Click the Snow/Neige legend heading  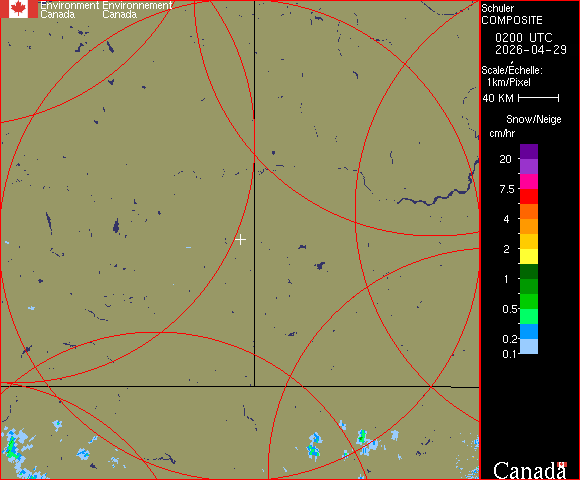533,119
